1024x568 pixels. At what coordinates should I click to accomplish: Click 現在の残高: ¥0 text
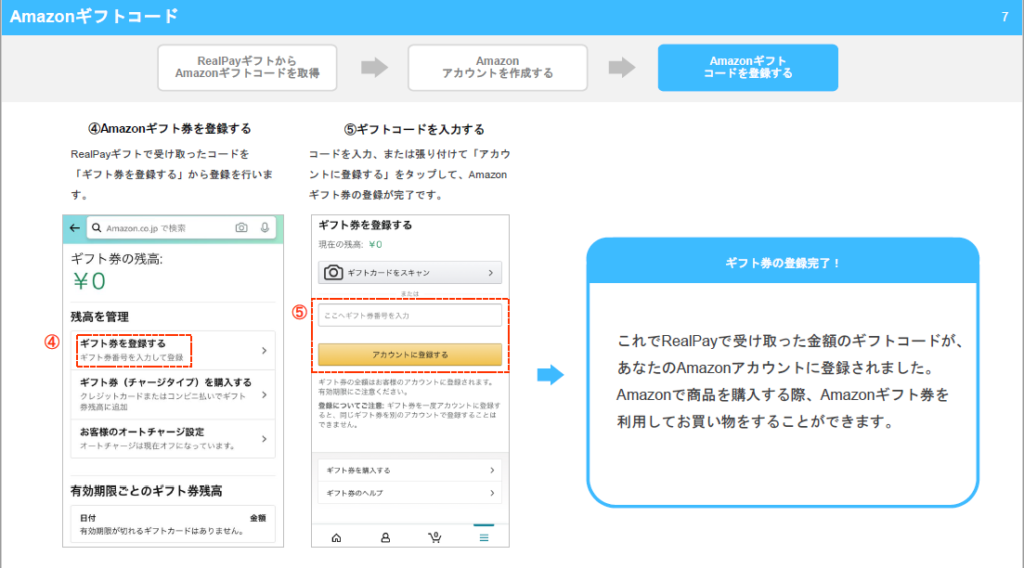[350, 245]
